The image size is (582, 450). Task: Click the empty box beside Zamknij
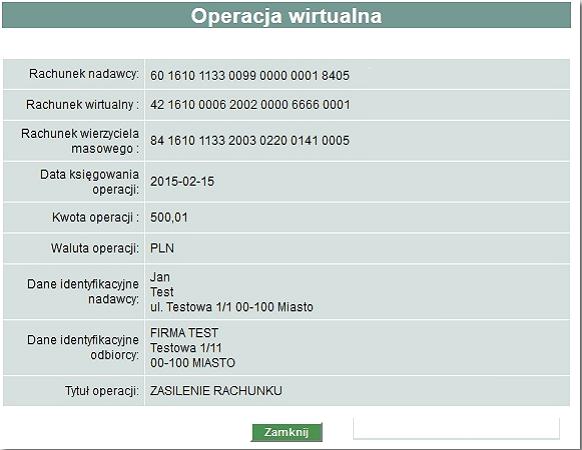click(456, 428)
